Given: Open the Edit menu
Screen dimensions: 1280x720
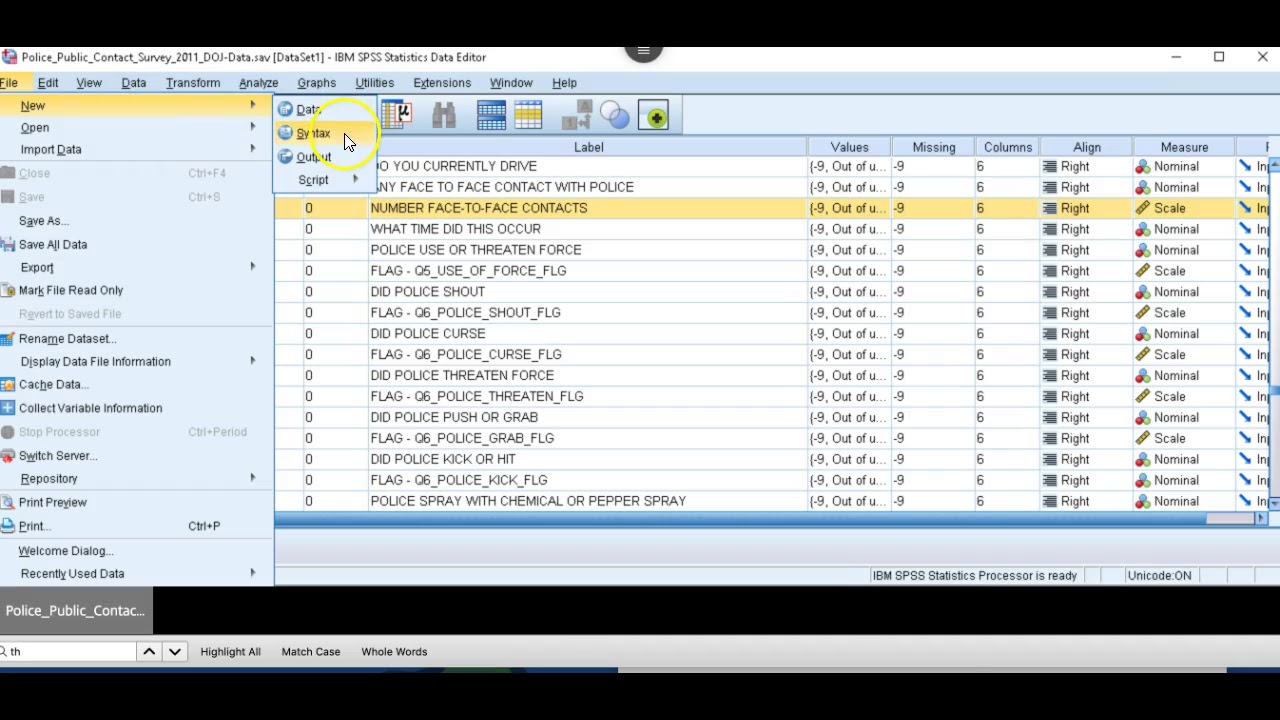Looking at the screenshot, I should pyautogui.click(x=48, y=83).
